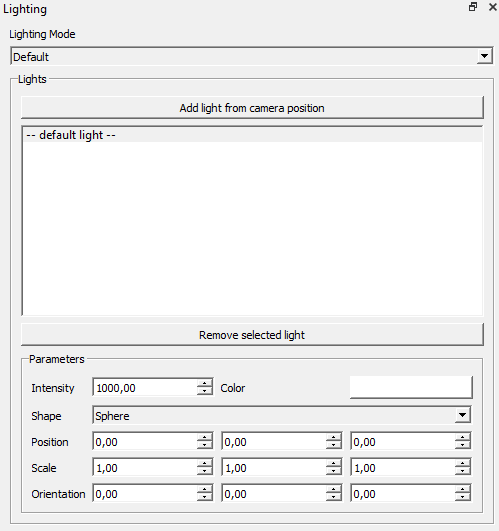Click the Intensity value field

[x=145, y=387]
